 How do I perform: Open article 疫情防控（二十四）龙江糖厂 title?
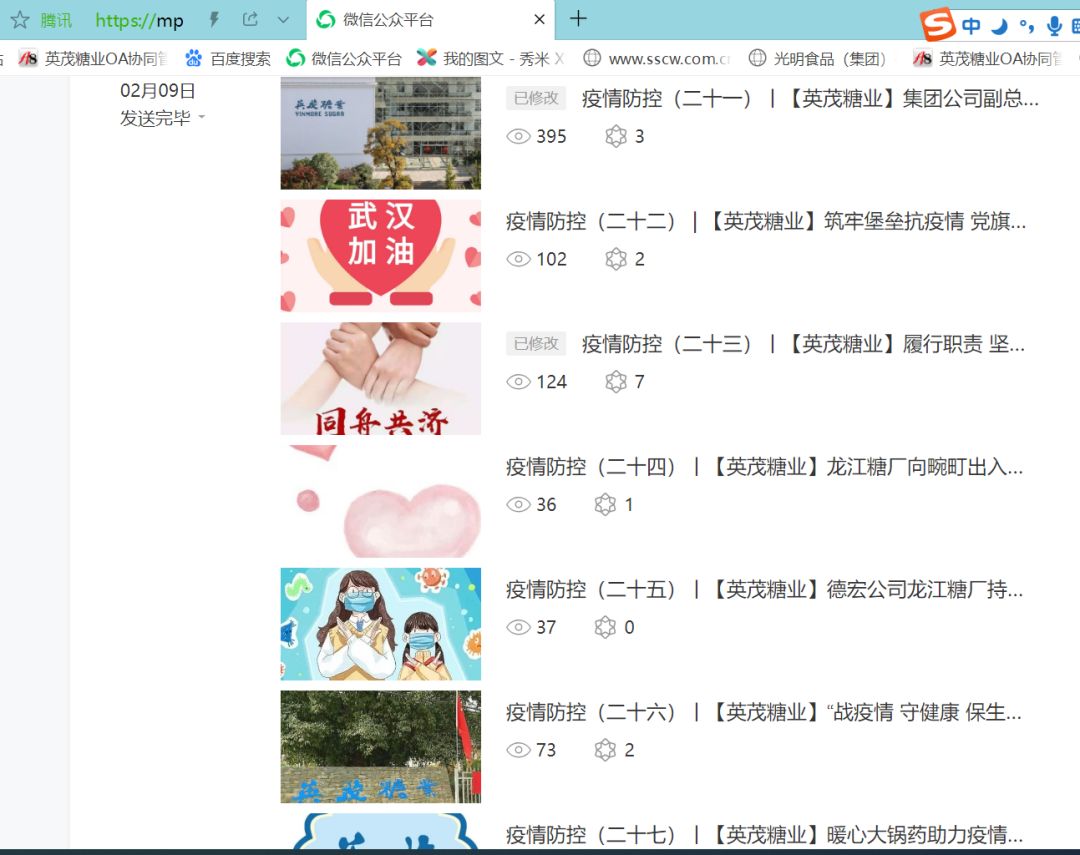tap(765, 467)
